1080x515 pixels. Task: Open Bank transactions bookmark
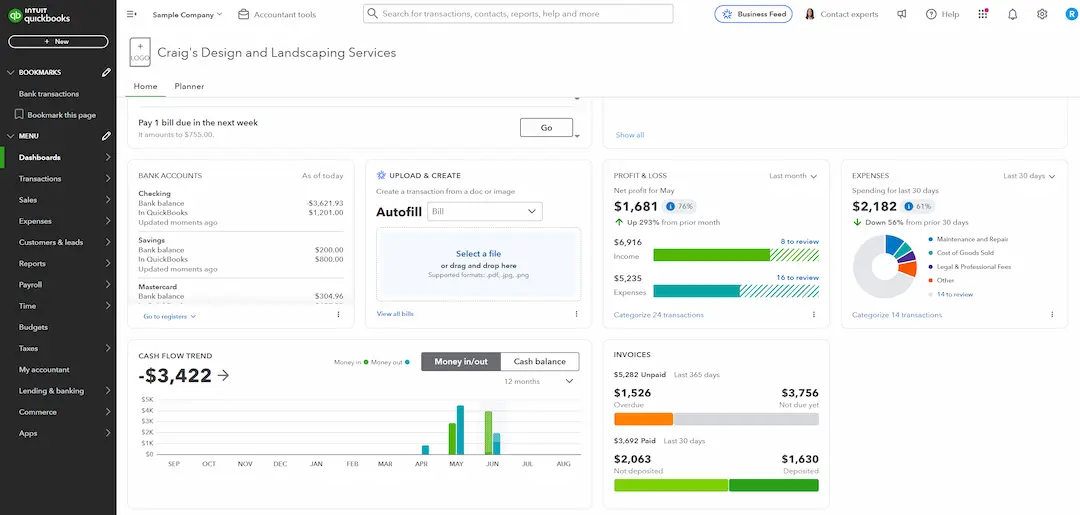49,94
